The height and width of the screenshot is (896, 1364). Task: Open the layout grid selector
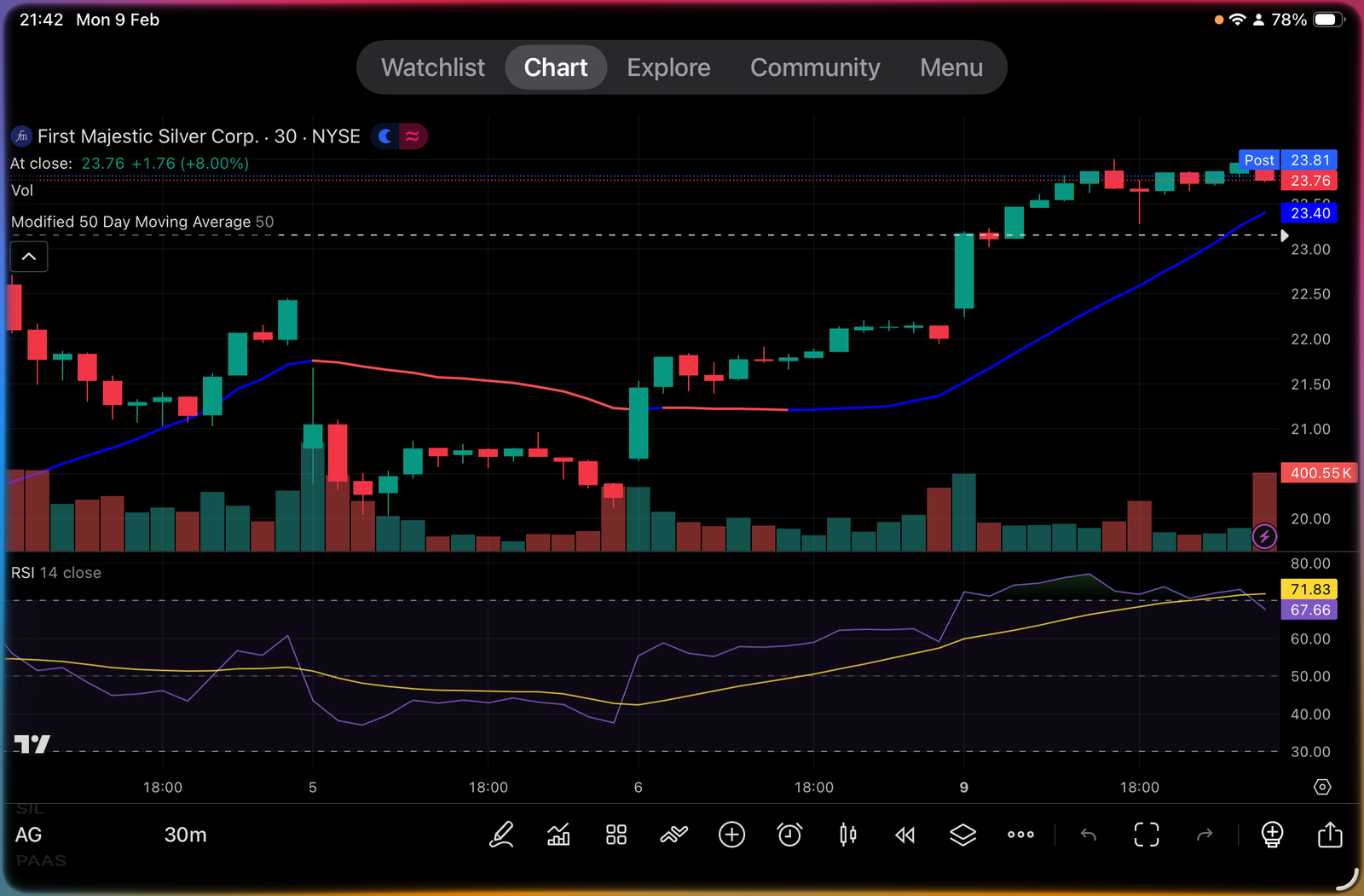click(616, 835)
